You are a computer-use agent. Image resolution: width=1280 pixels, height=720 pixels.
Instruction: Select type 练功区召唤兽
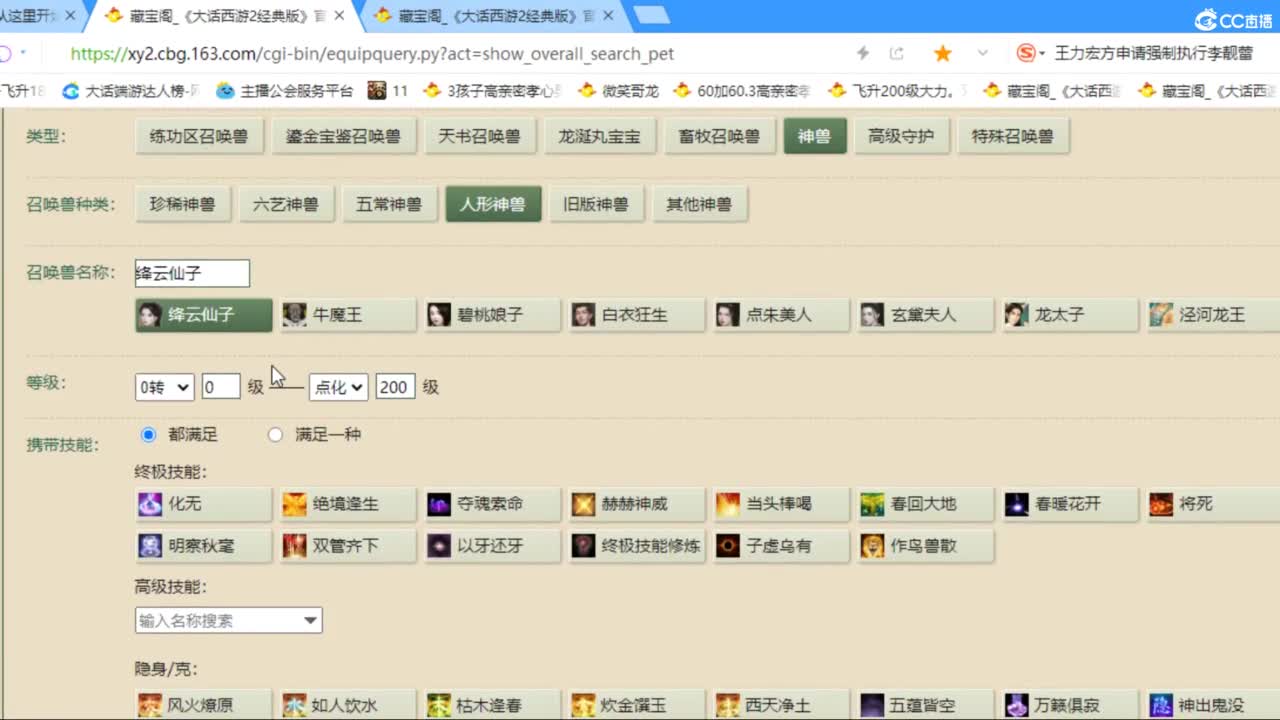199,137
